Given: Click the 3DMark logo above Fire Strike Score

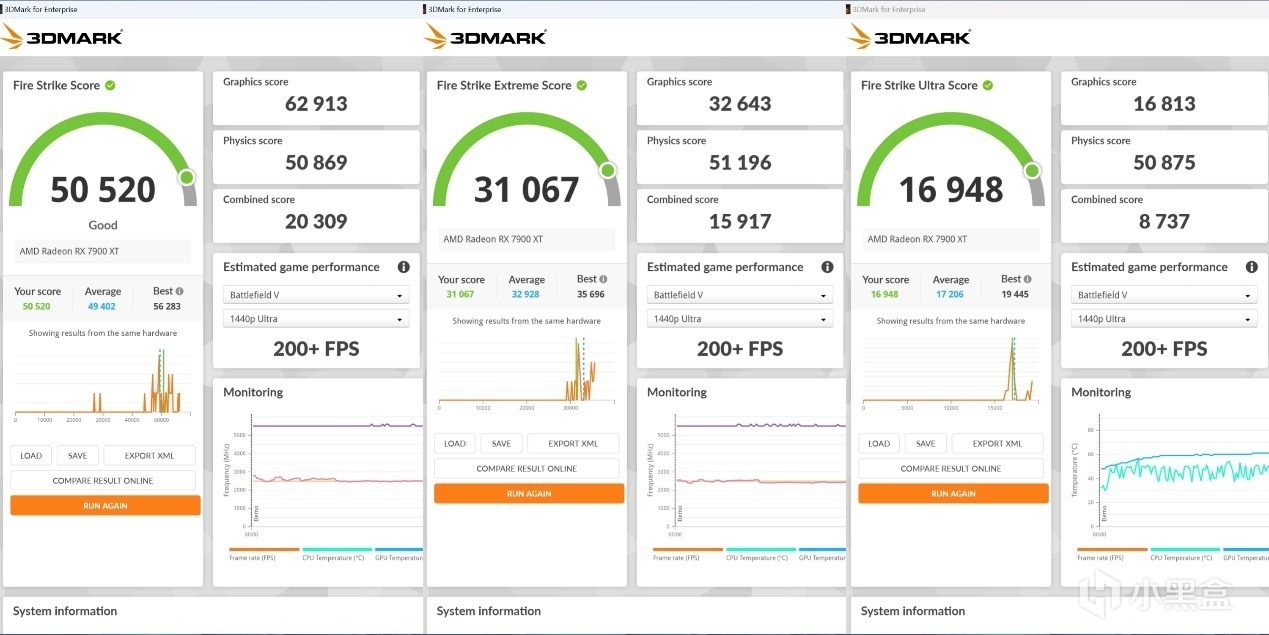Looking at the screenshot, I should pyautogui.click(x=62, y=37).
